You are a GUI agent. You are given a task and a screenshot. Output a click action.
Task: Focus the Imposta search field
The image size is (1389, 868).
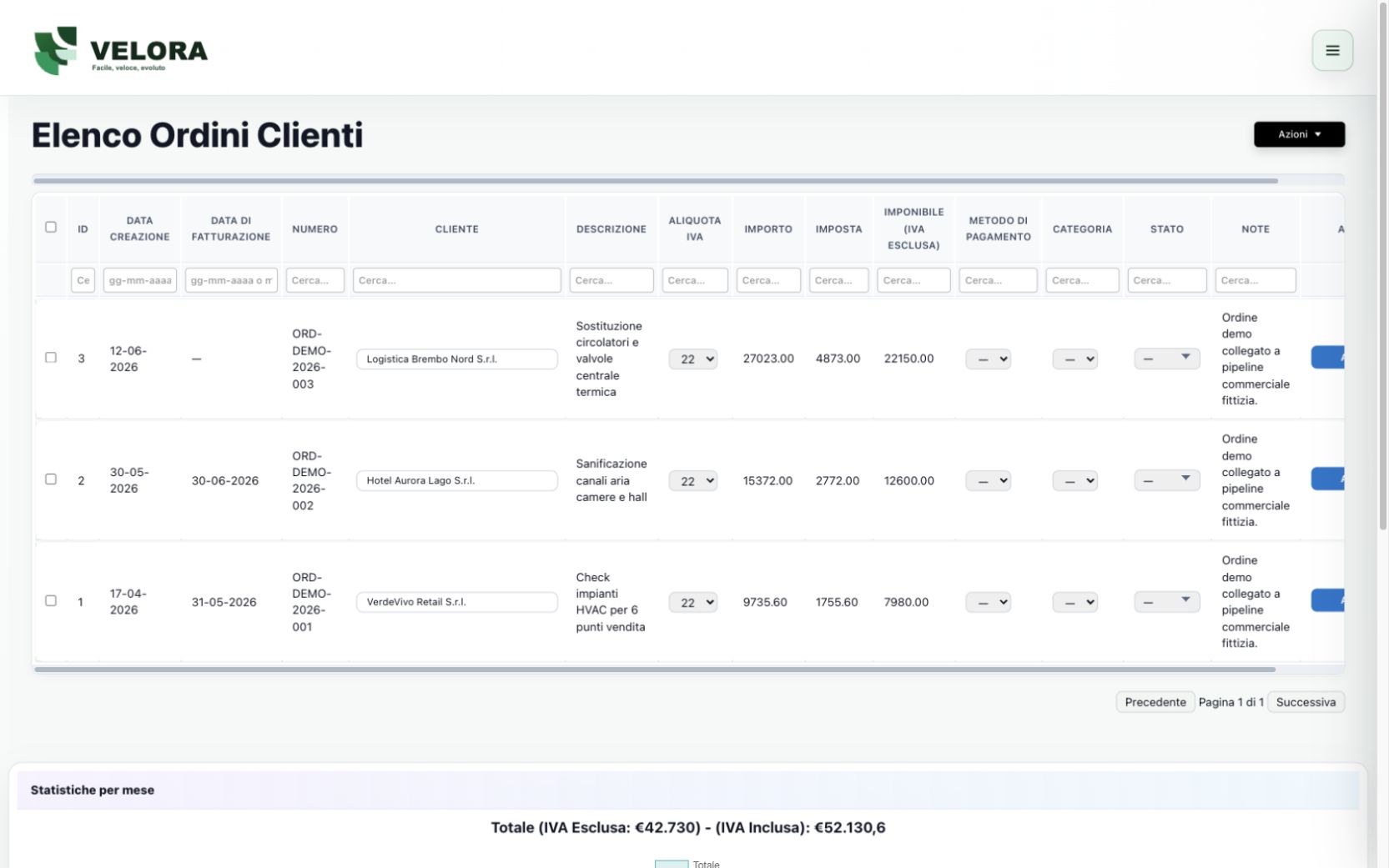(x=838, y=280)
